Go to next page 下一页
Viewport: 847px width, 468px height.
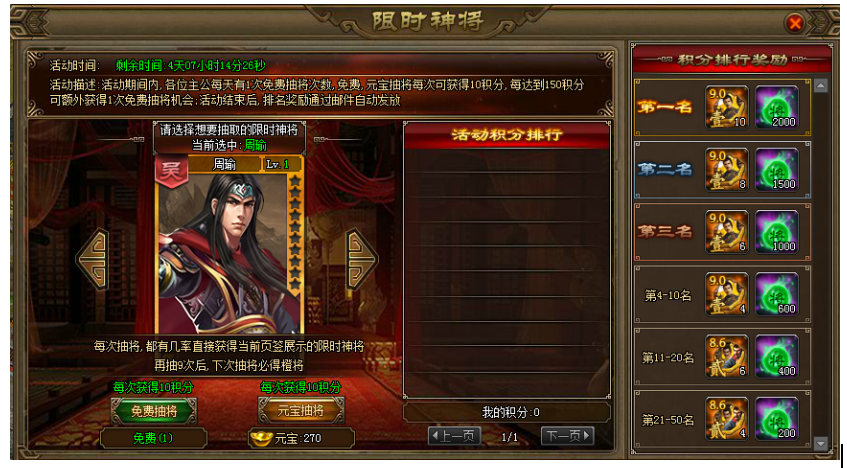[x=567, y=436]
